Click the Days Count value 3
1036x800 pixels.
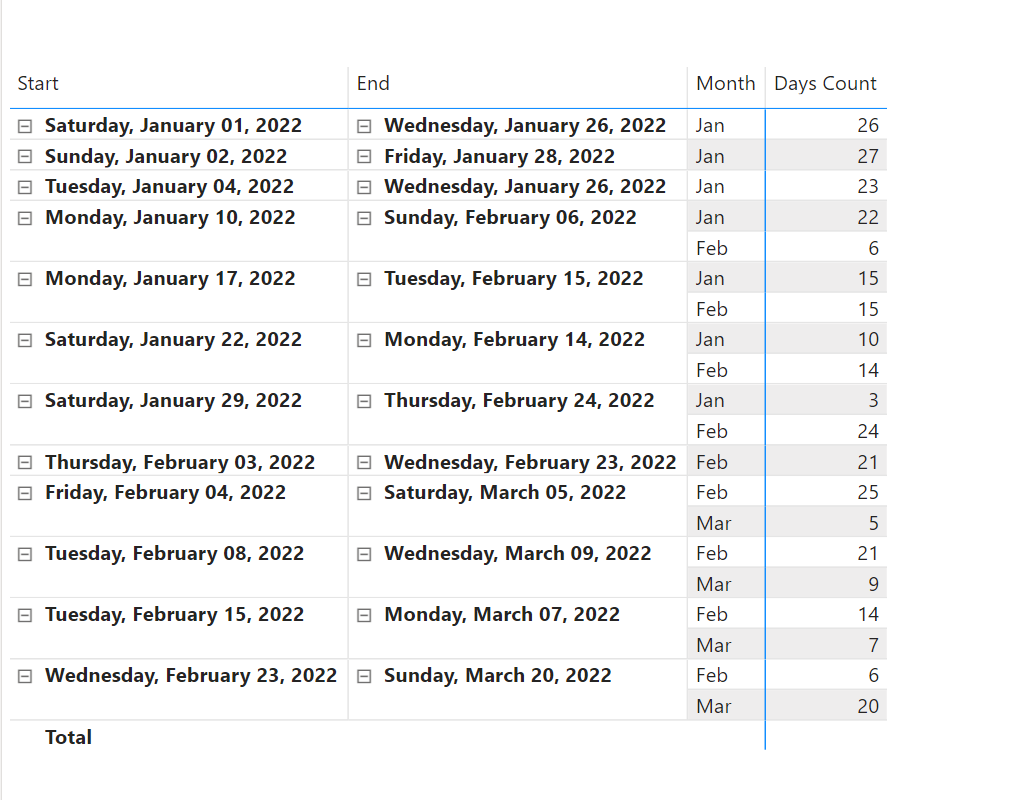873,400
